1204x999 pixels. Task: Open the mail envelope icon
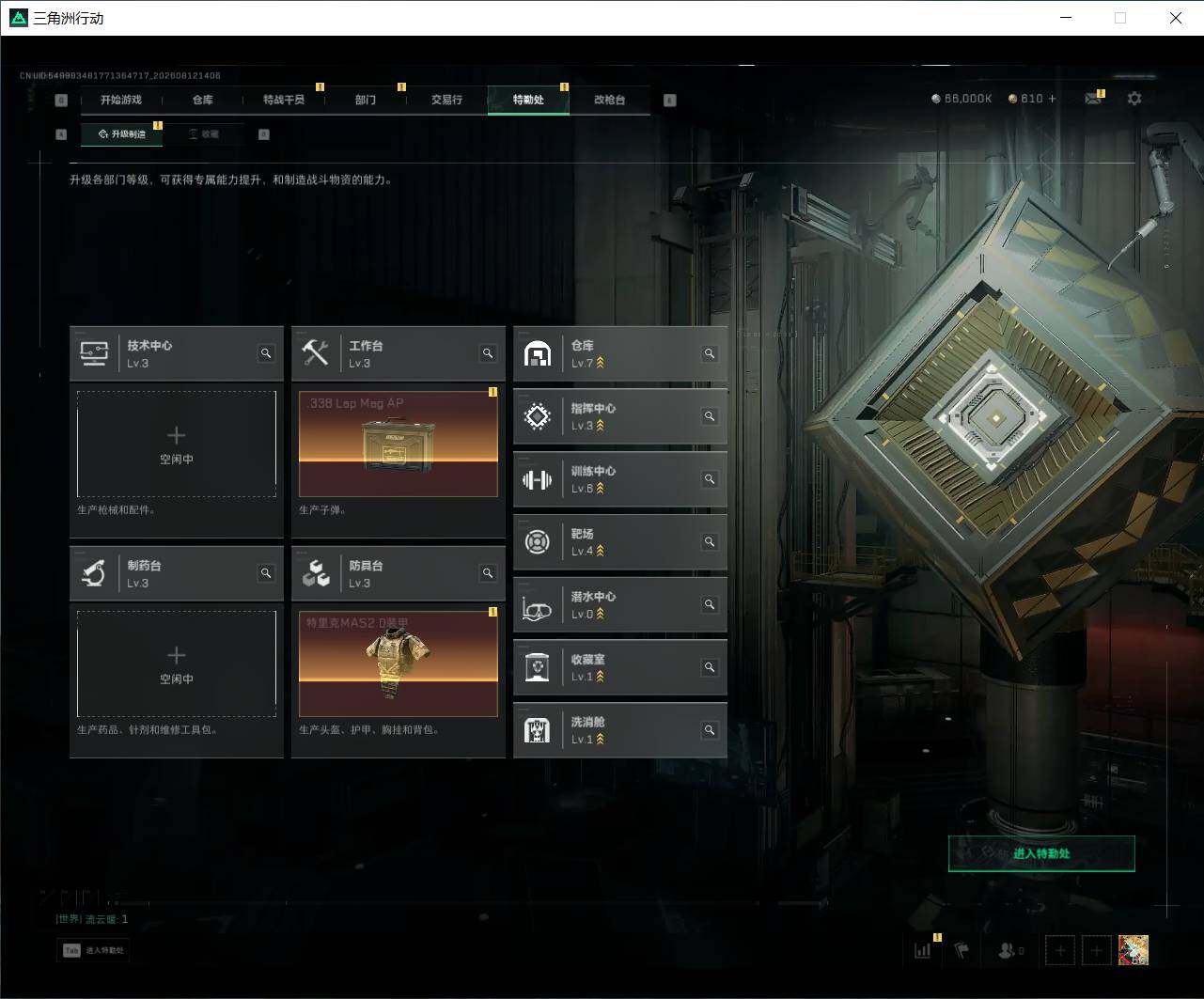coord(1092,99)
